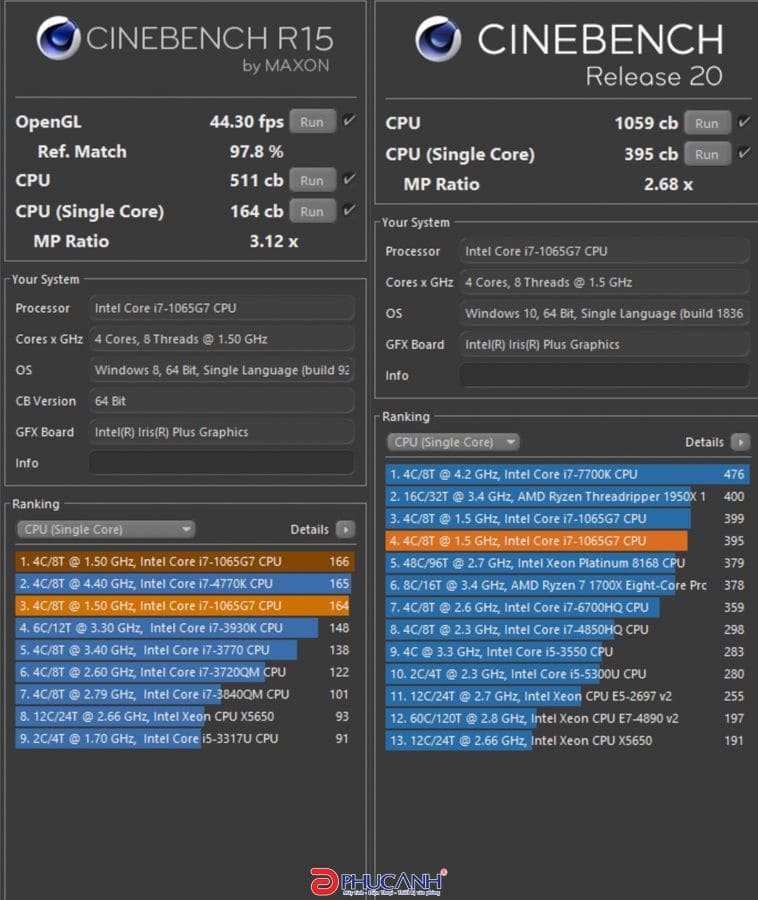Screen dimensions: 758x900
Task: Run CPU (Single Core) test in R15
Action: (312, 211)
